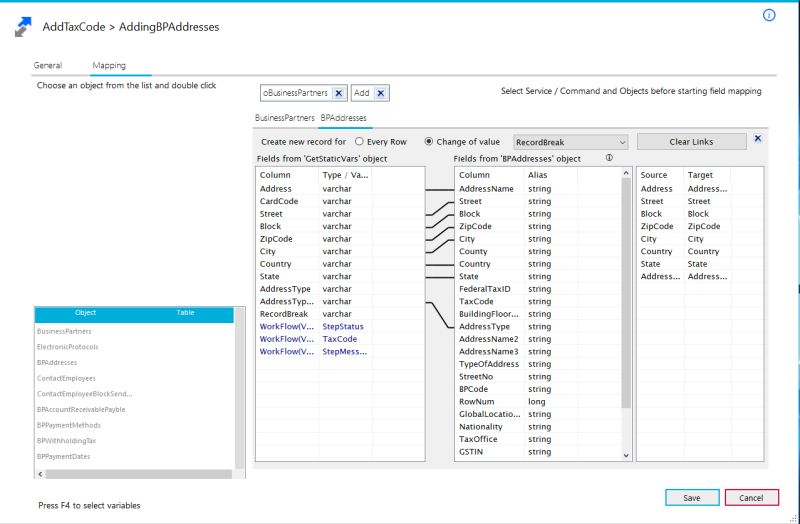Click the Table column header
Viewport: 800px width, 524px height.
click(185, 312)
